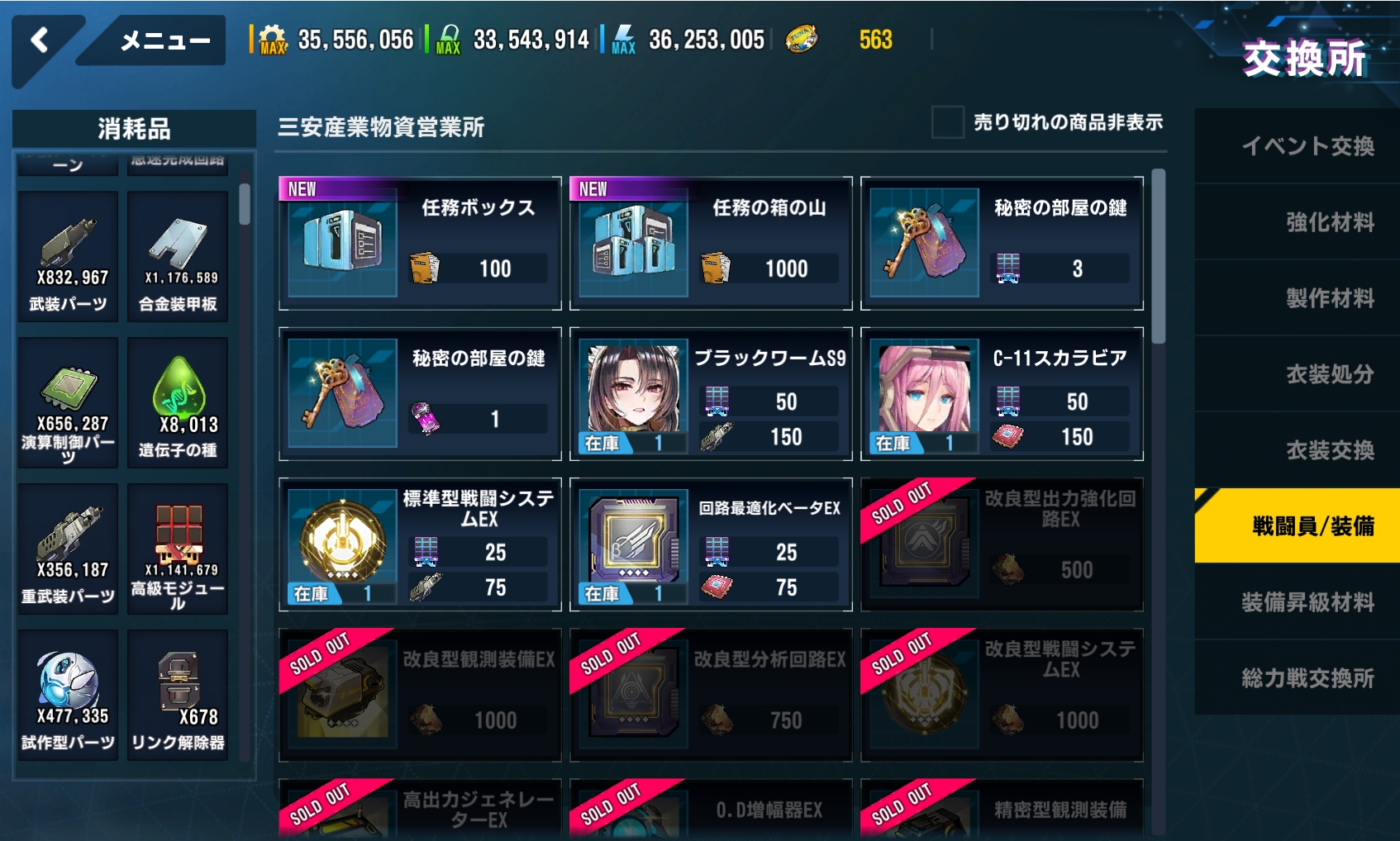Toggle 売り切れの商品非表示 checkbox

(x=947, y=122)
